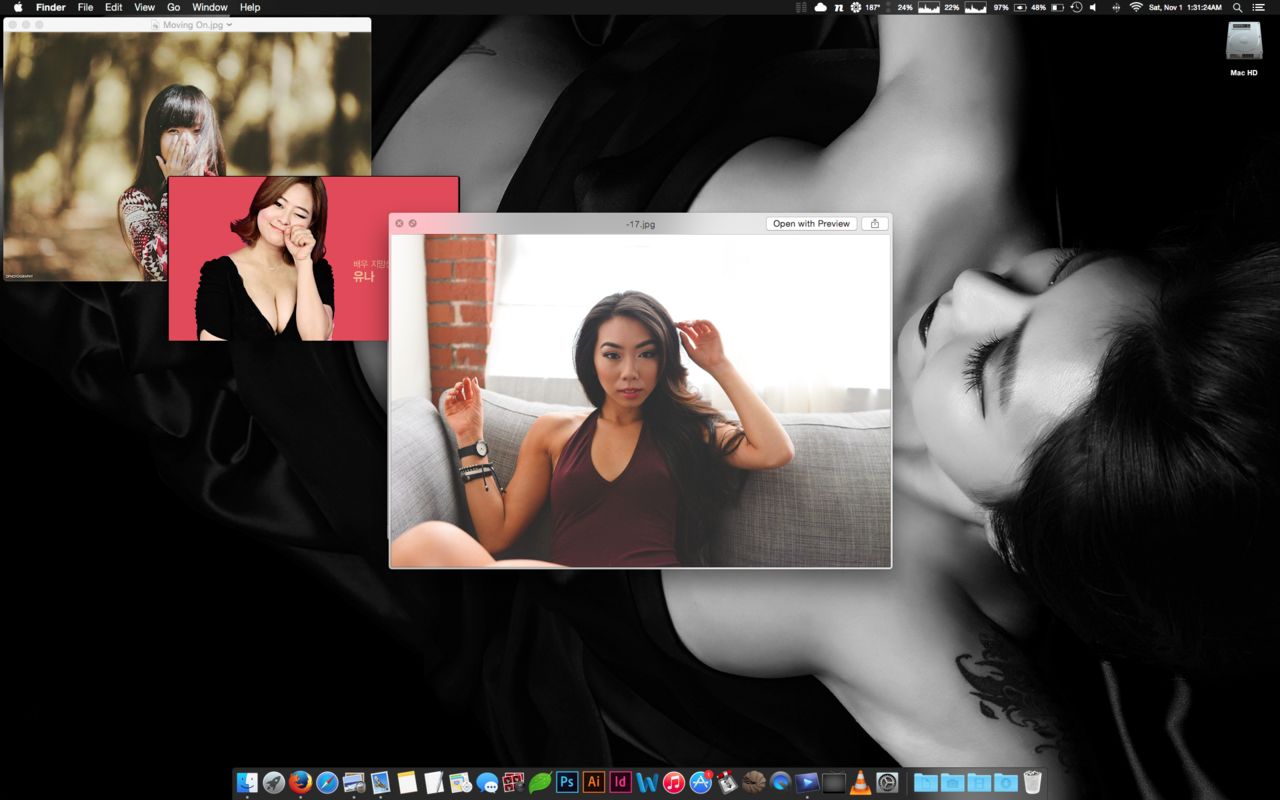Open Spotlight search in menu bar

(x=1238, y=7)
